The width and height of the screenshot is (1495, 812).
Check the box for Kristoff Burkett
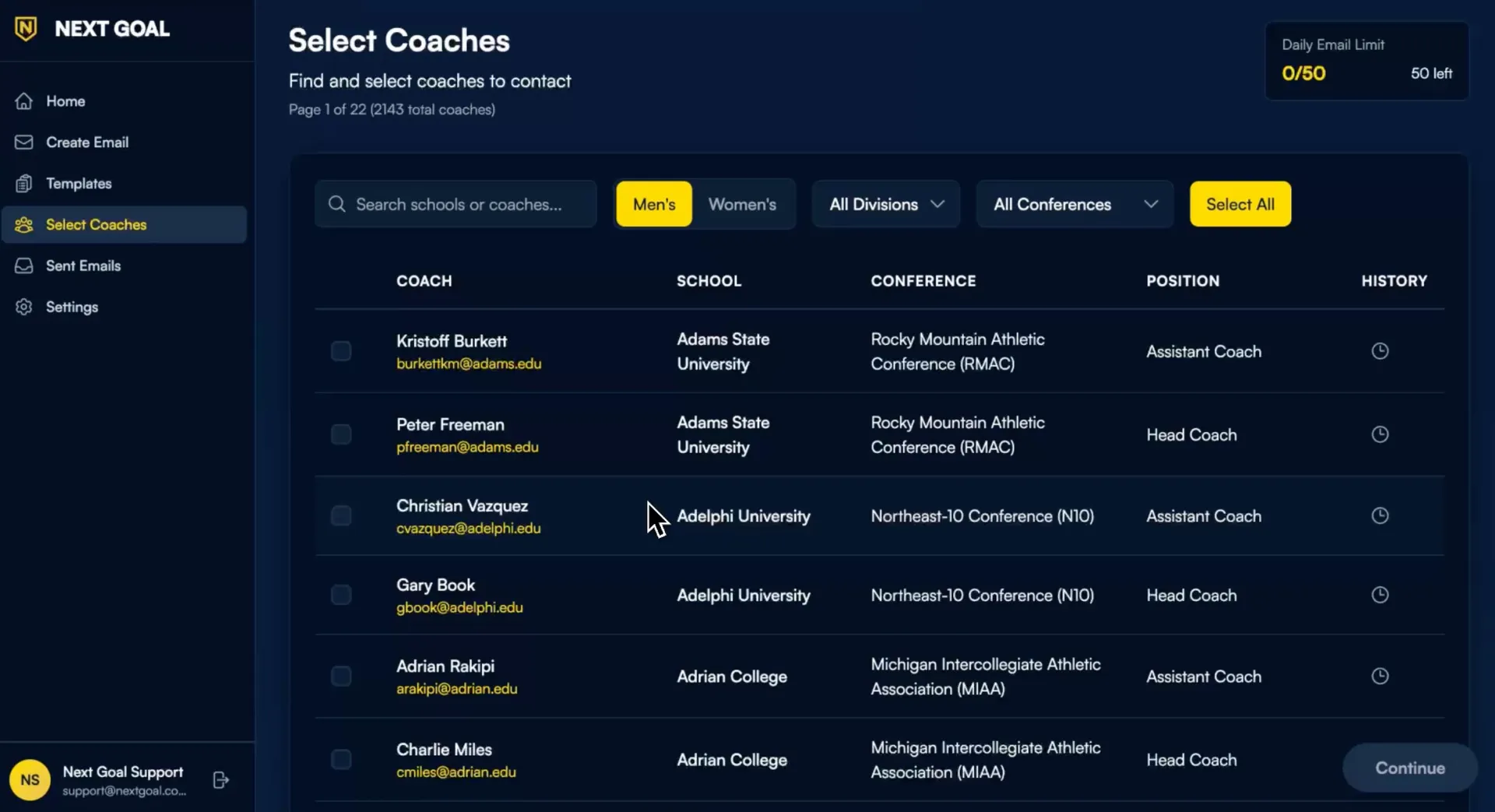(x=341, y=351)
